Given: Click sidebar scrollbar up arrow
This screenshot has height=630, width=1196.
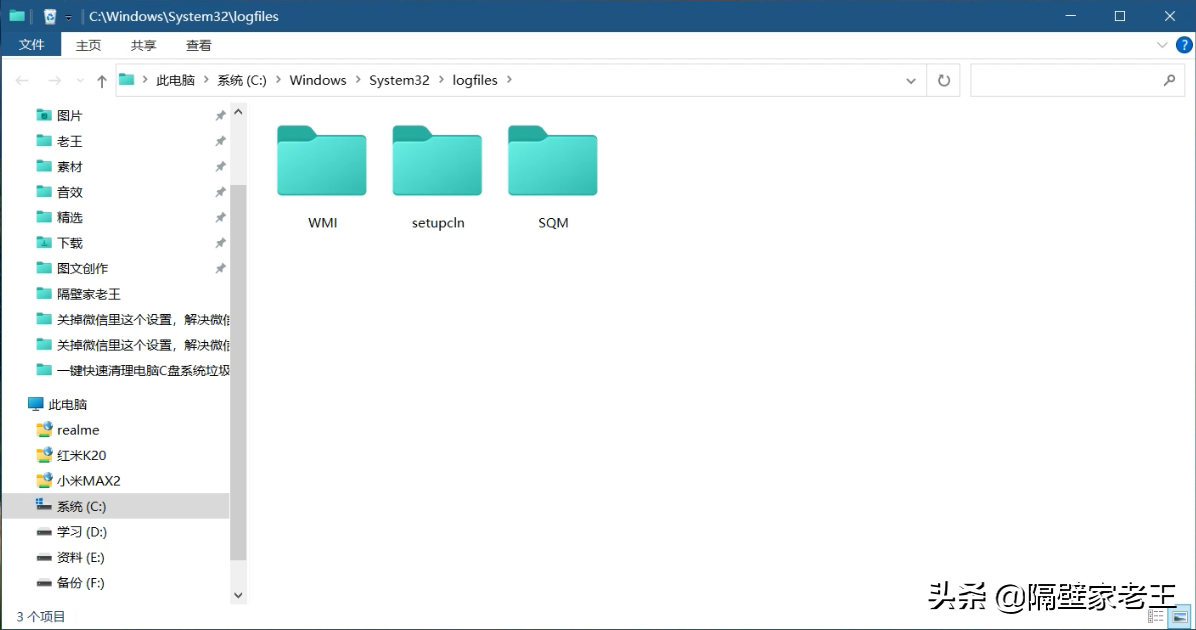Looking at the screenshot, I should pyautogui.click(x=238, y=112).
